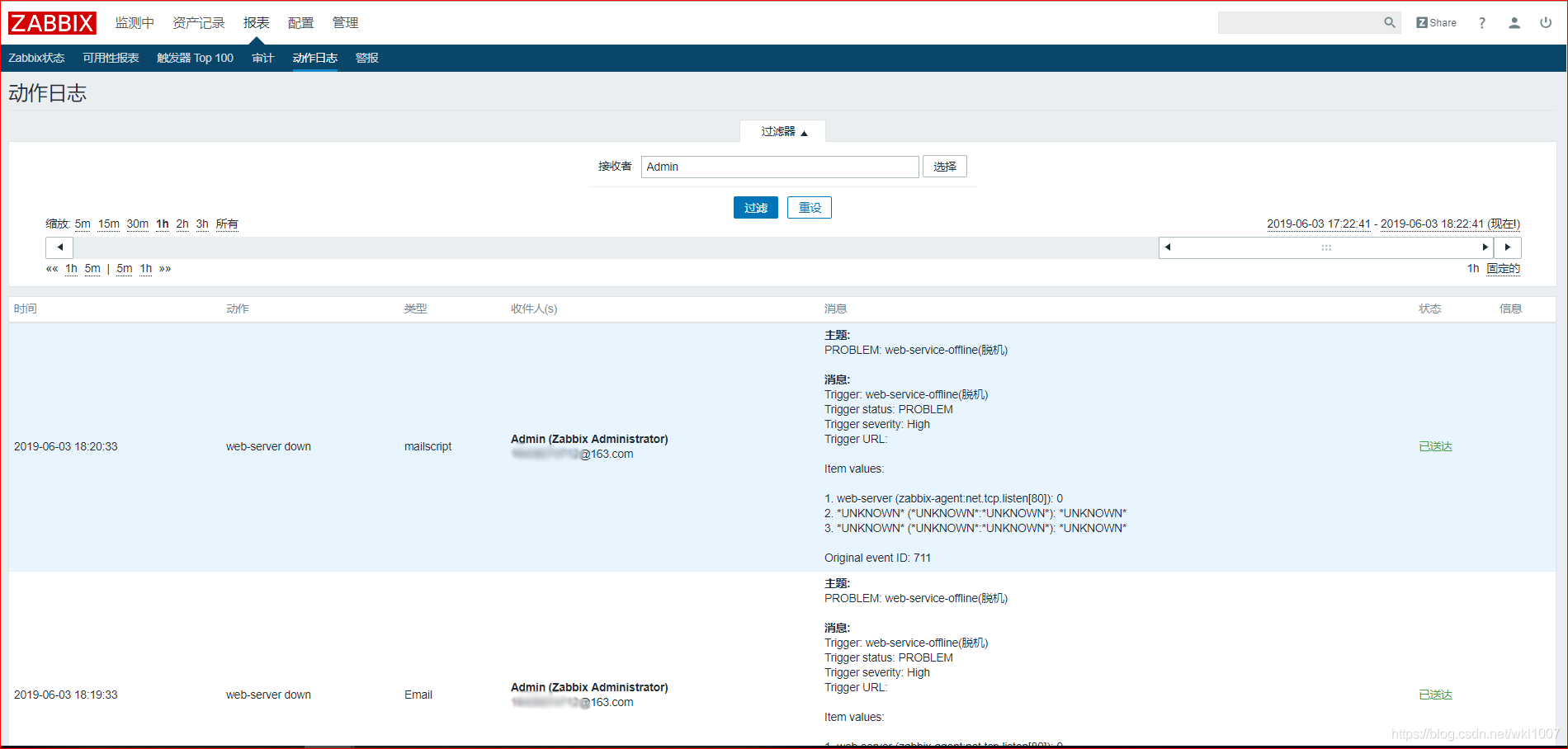Click 已送达 status in Email row

(x=1435, y=695)
